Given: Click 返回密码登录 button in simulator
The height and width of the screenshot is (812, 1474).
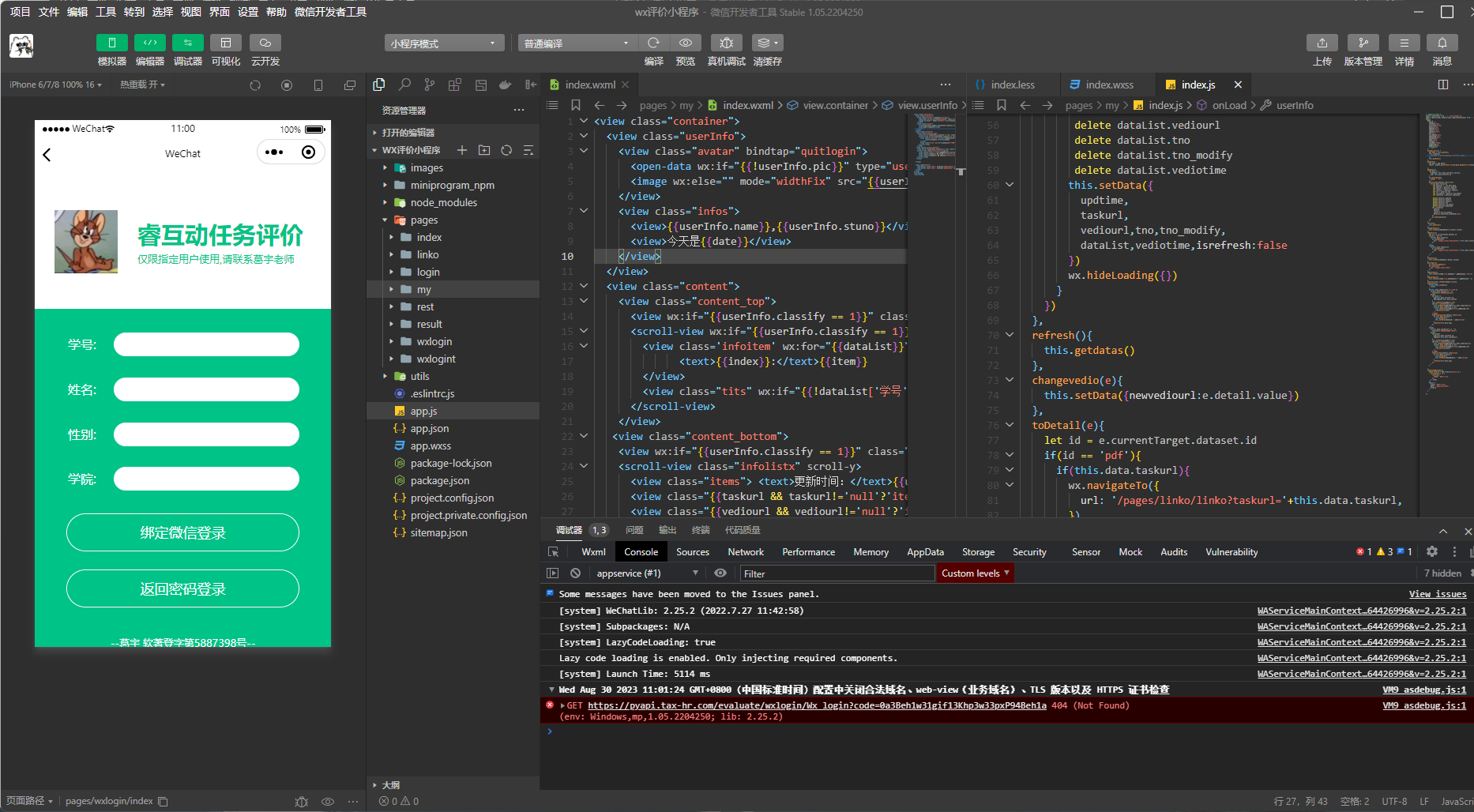Looking at the screenshot, I should pos(182,588).
